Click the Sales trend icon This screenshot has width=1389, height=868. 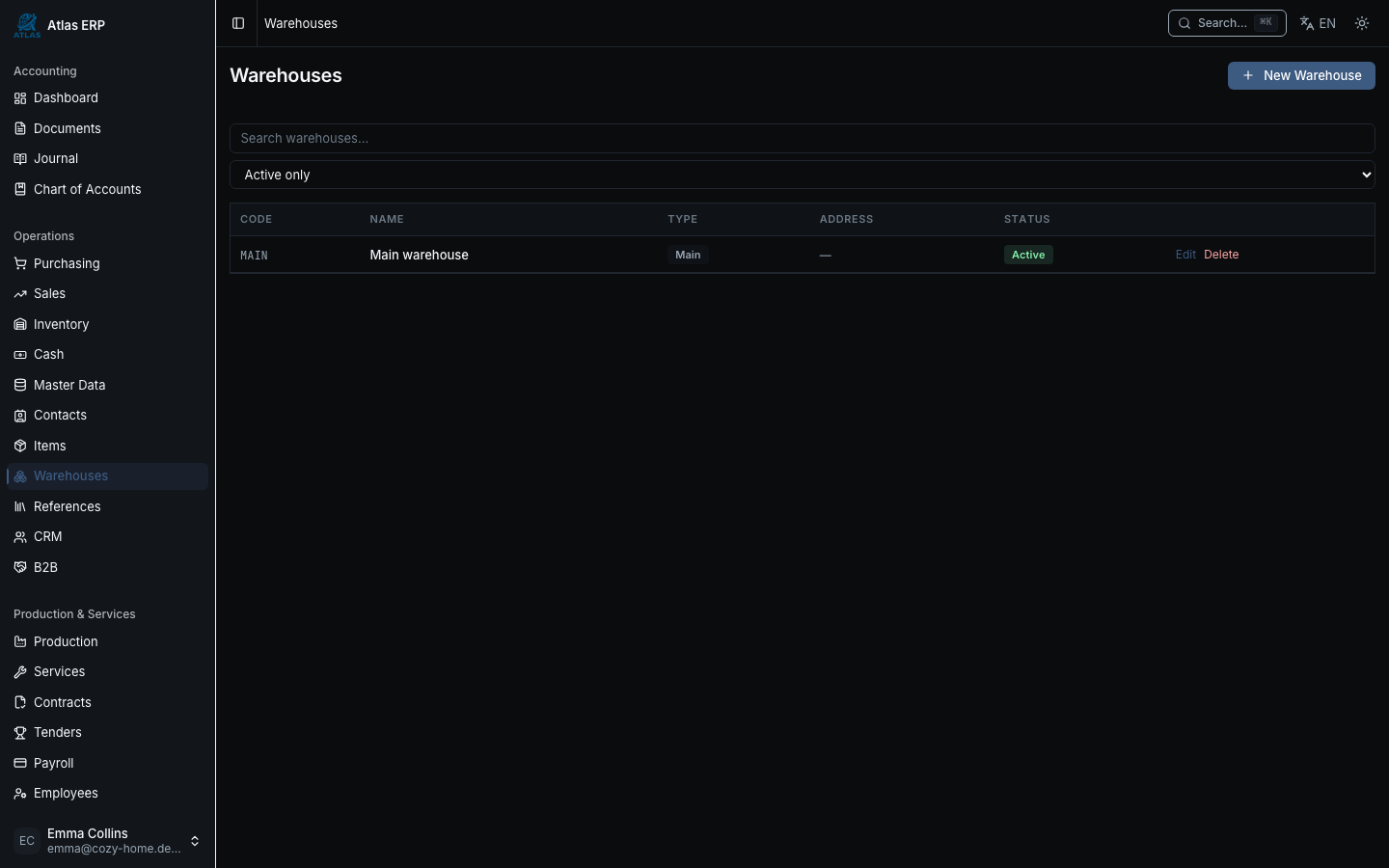(20, 294)
